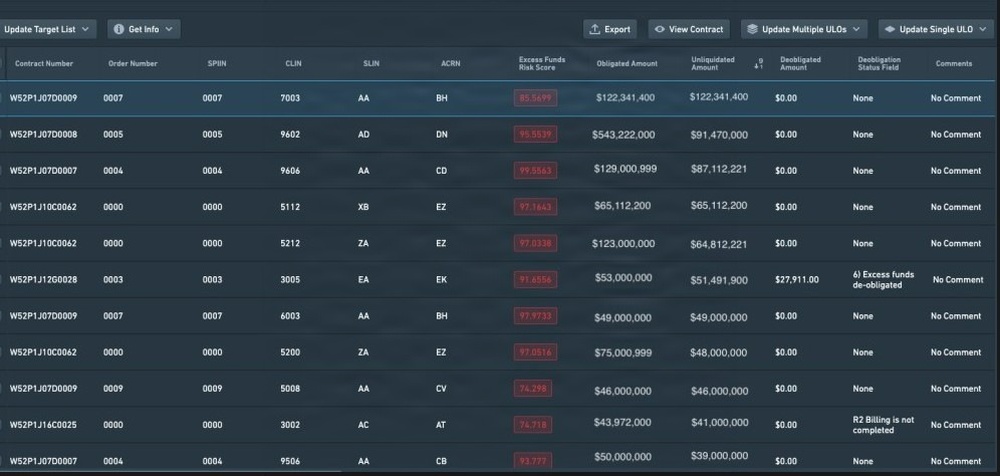Click the View Contract button

click(689, 29)
